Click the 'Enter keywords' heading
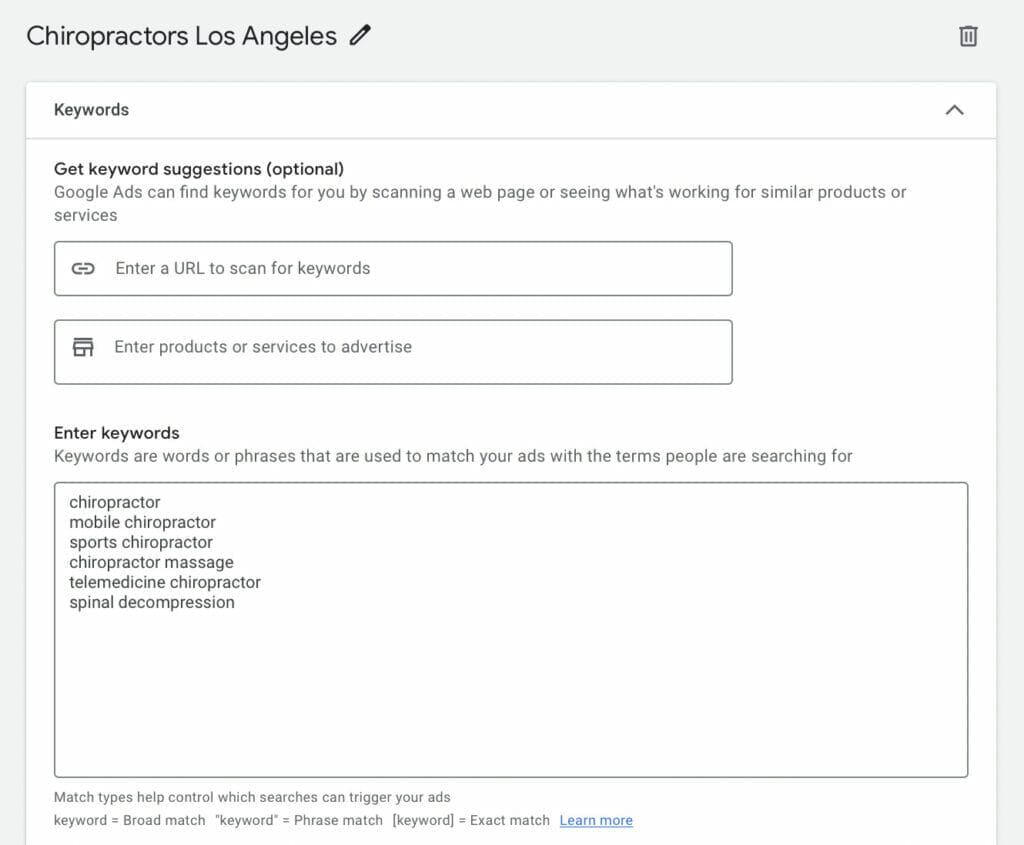This screenshot has width=1024, height=845. [116, 433]
